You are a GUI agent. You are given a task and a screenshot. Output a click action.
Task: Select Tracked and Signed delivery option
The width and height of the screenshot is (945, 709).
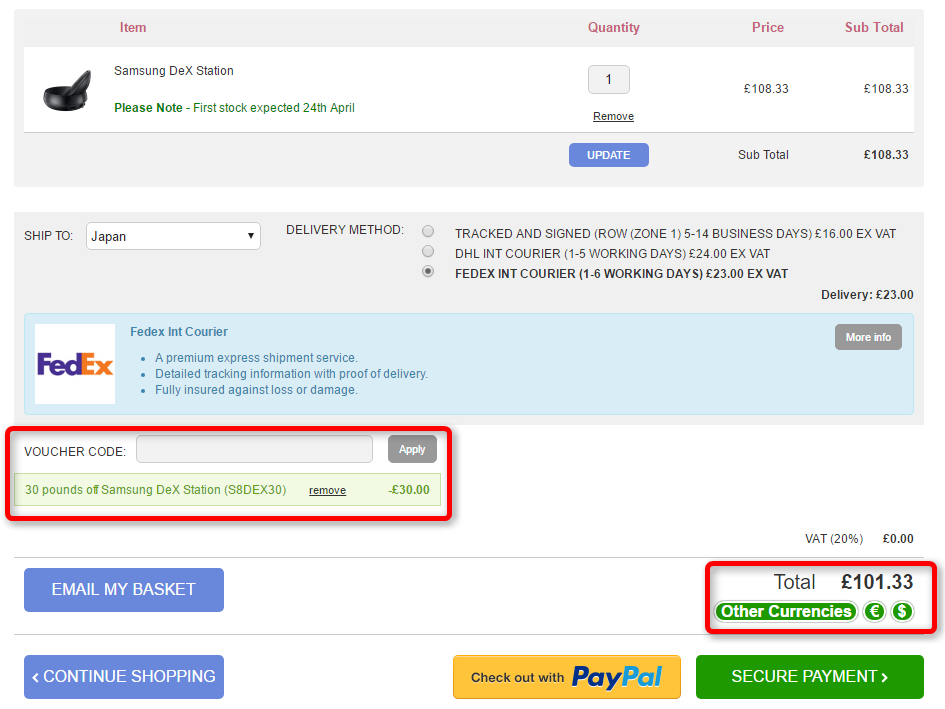tap(428, 232)
